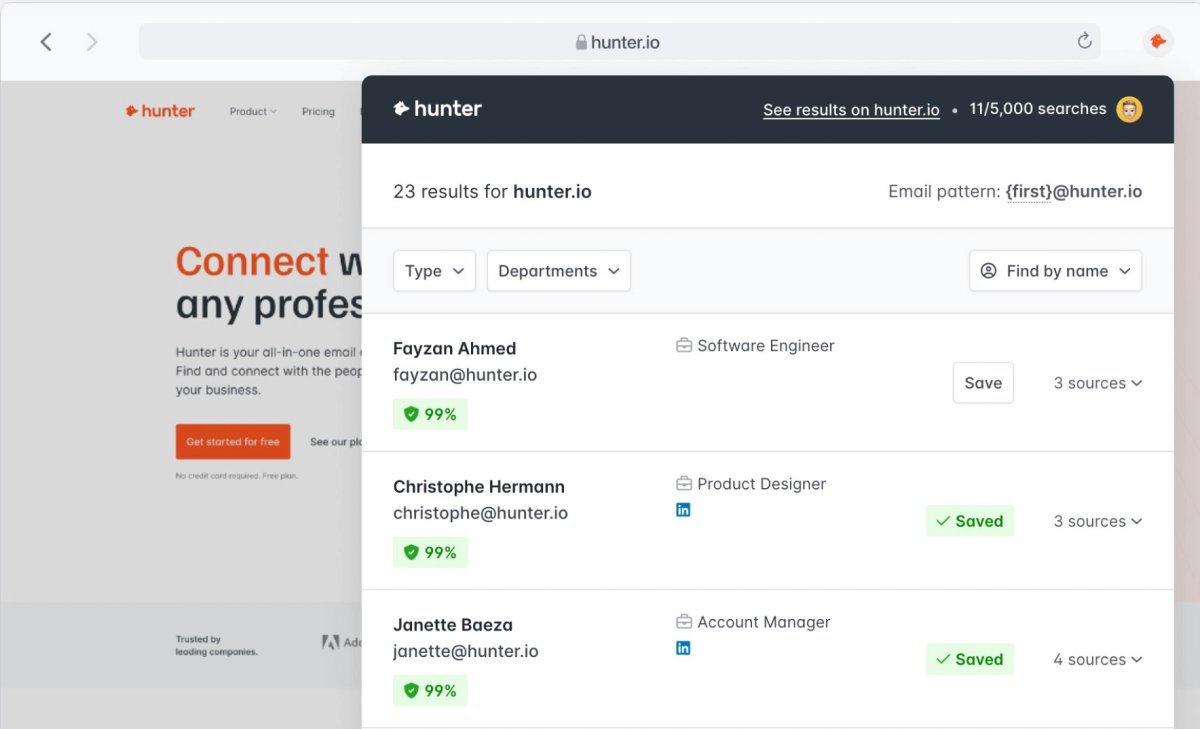Click the Hunter logo in the popup header
Screen dimensions: 1200x729
438,109
